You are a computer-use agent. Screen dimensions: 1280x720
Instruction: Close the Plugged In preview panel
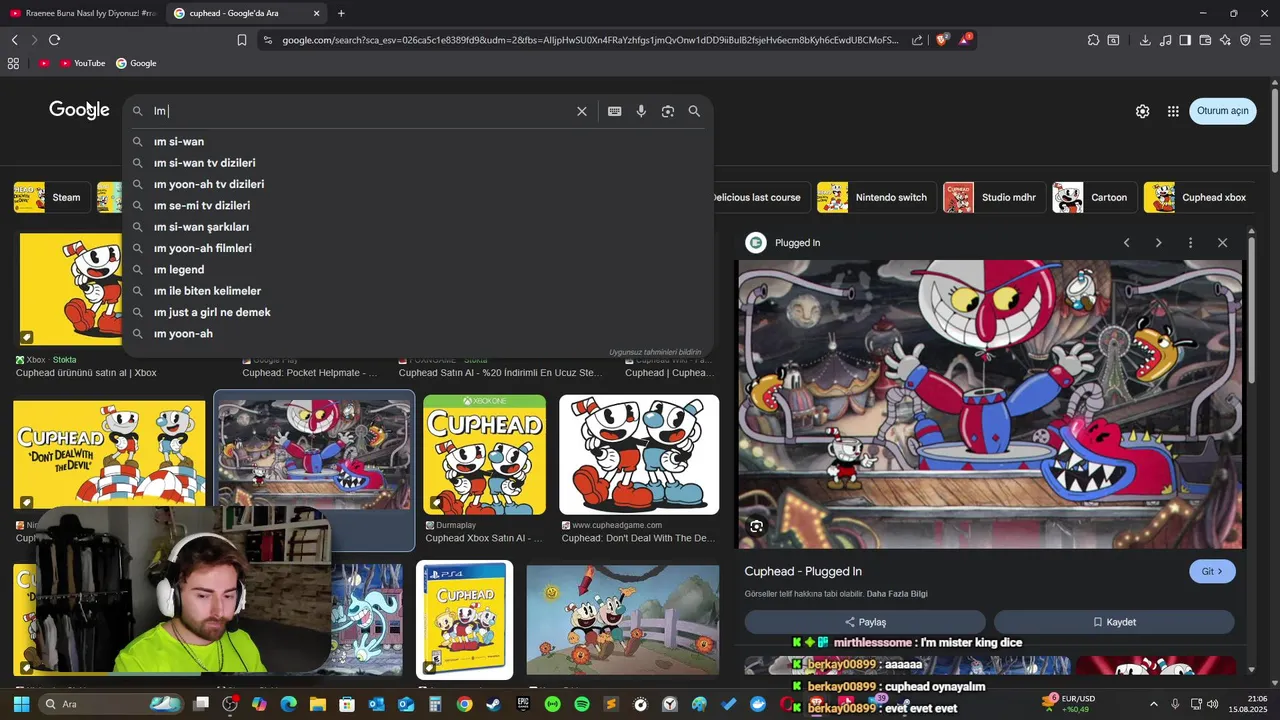[1222, 243]
